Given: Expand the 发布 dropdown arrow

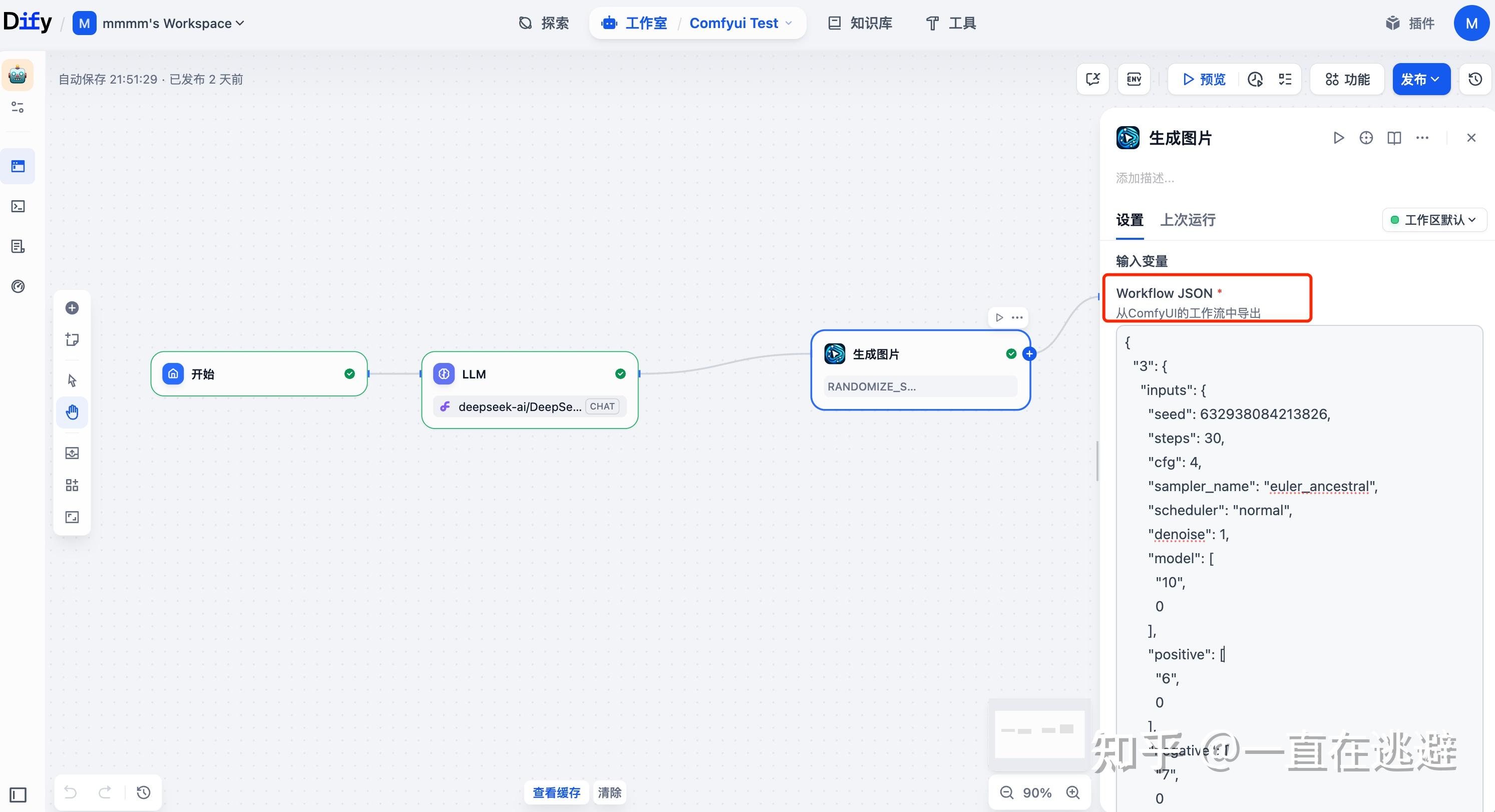Looking at the screenshot, I should (x=1435, y=79).
